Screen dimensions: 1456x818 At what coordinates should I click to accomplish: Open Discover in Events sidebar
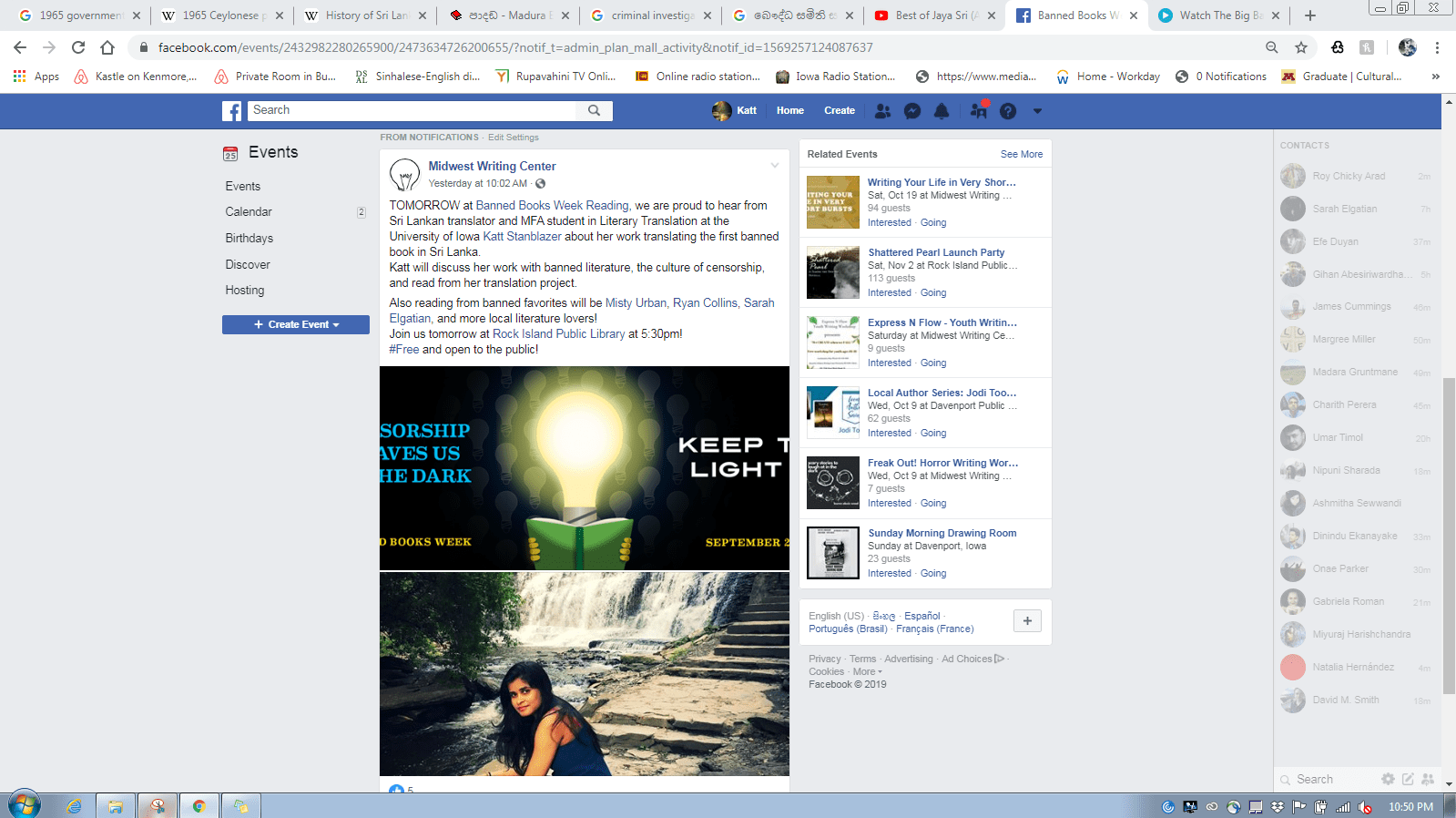click(248, 264)
